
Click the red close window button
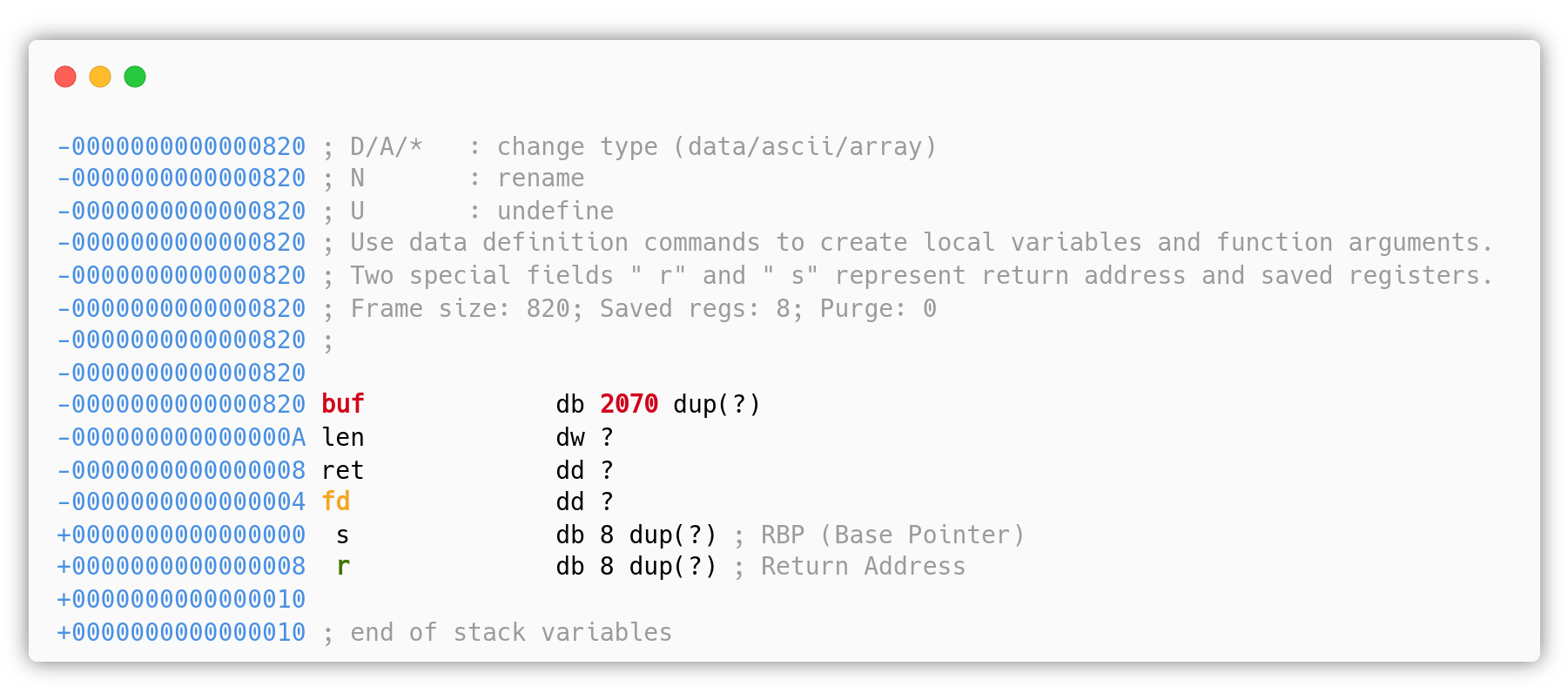coord(65,77)
